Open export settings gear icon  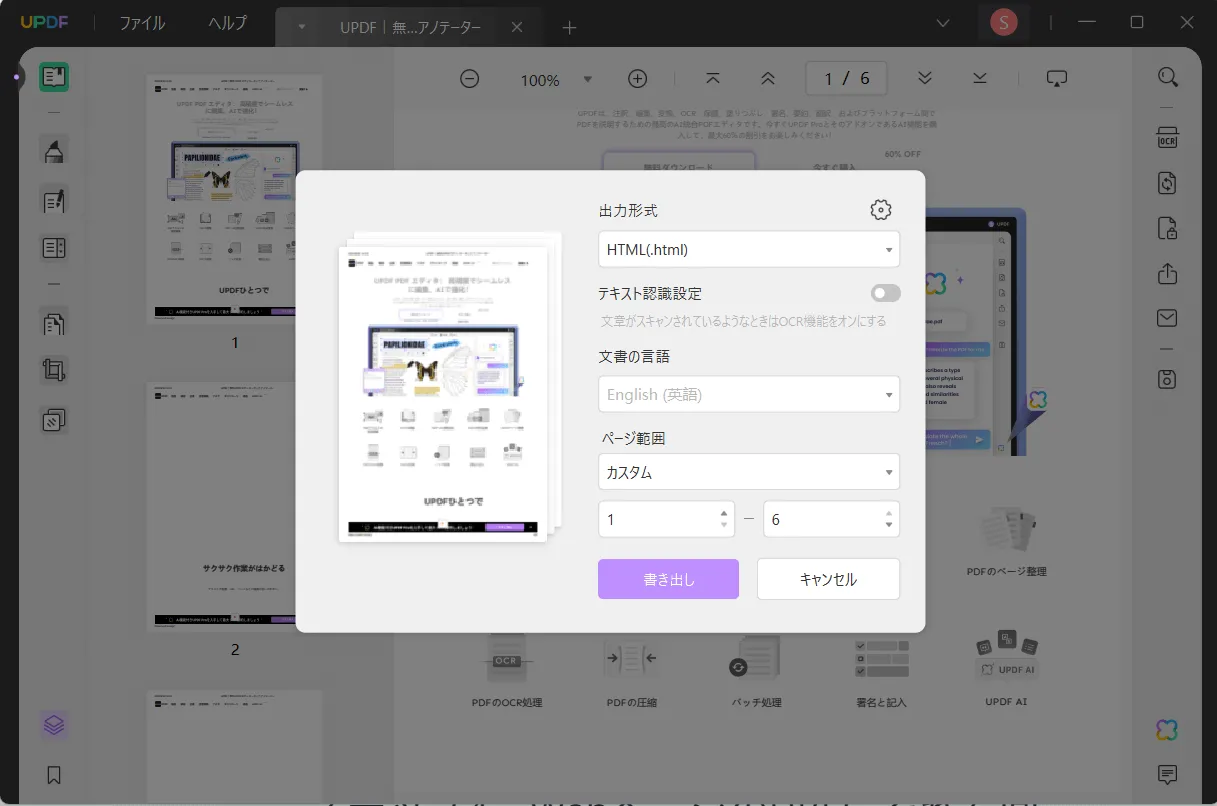click(880, 210)
